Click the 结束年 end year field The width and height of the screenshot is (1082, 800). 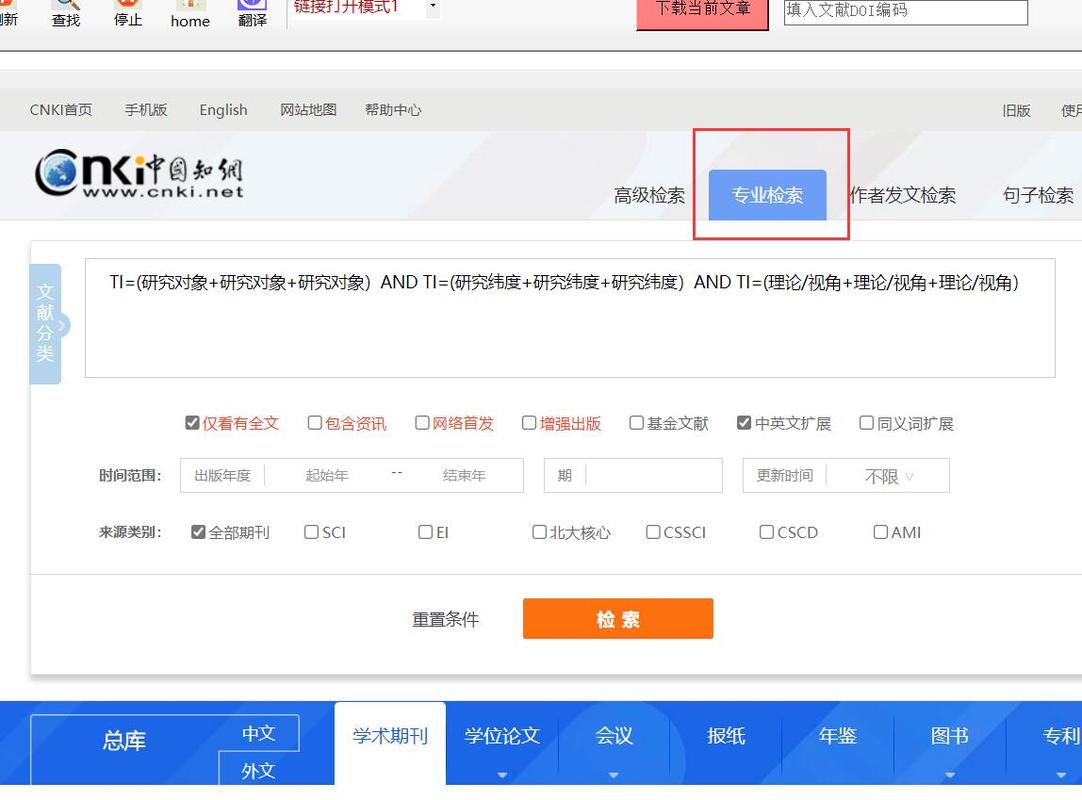[x=464, y=476]
